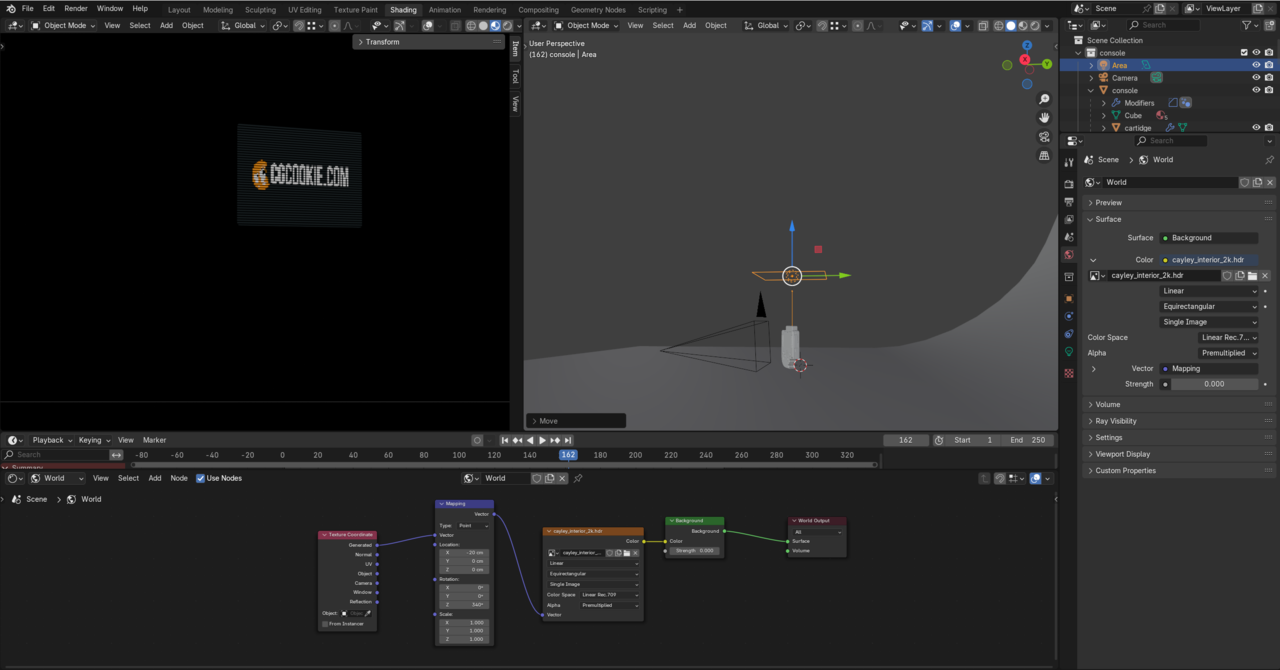Switch to orthographic grid view icon
This screenshot has height=670, width=1280.
(x=1044, y=156)
